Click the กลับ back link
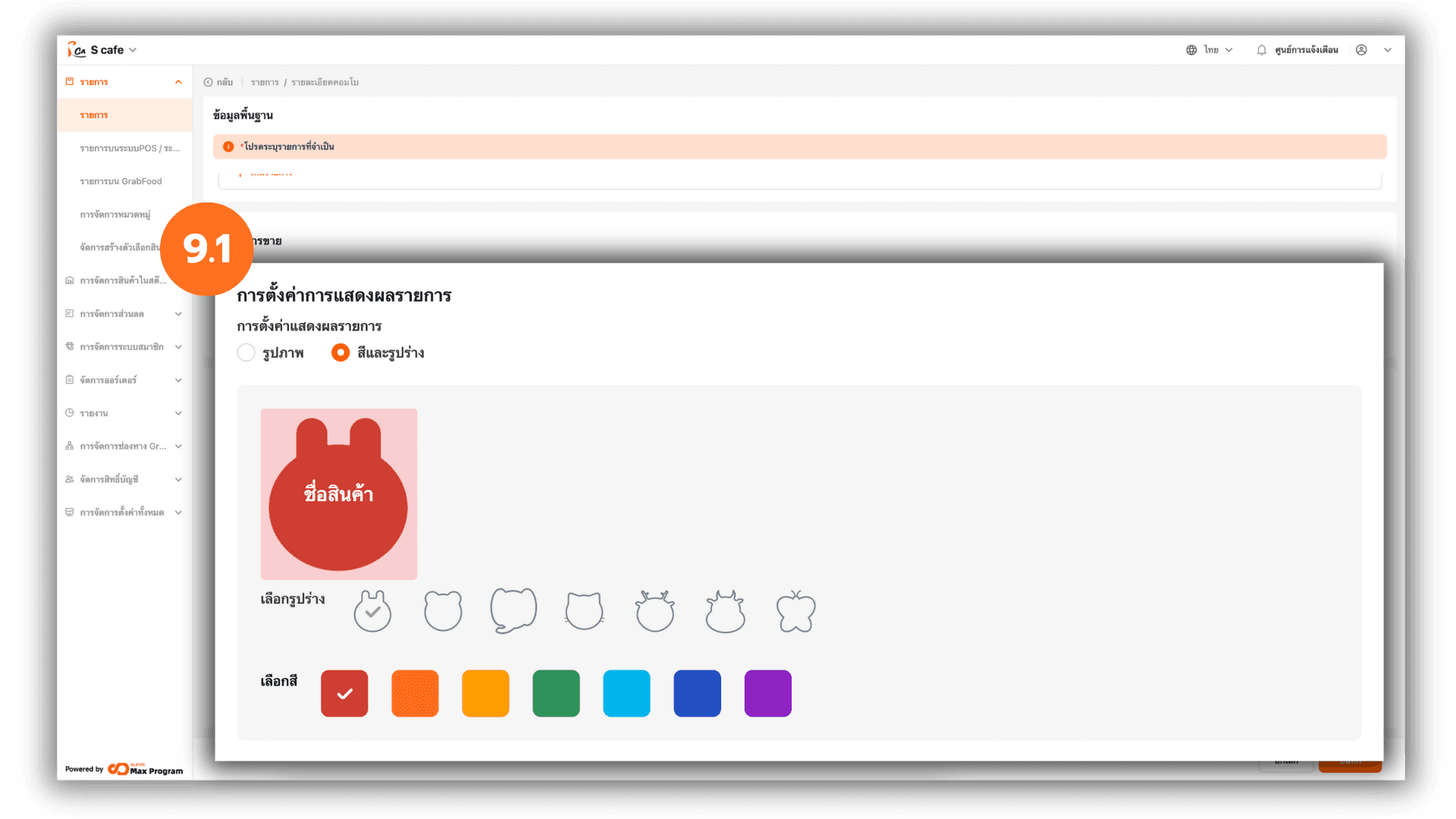This screenshot has height=819, width=1456. tap(218, 82)
